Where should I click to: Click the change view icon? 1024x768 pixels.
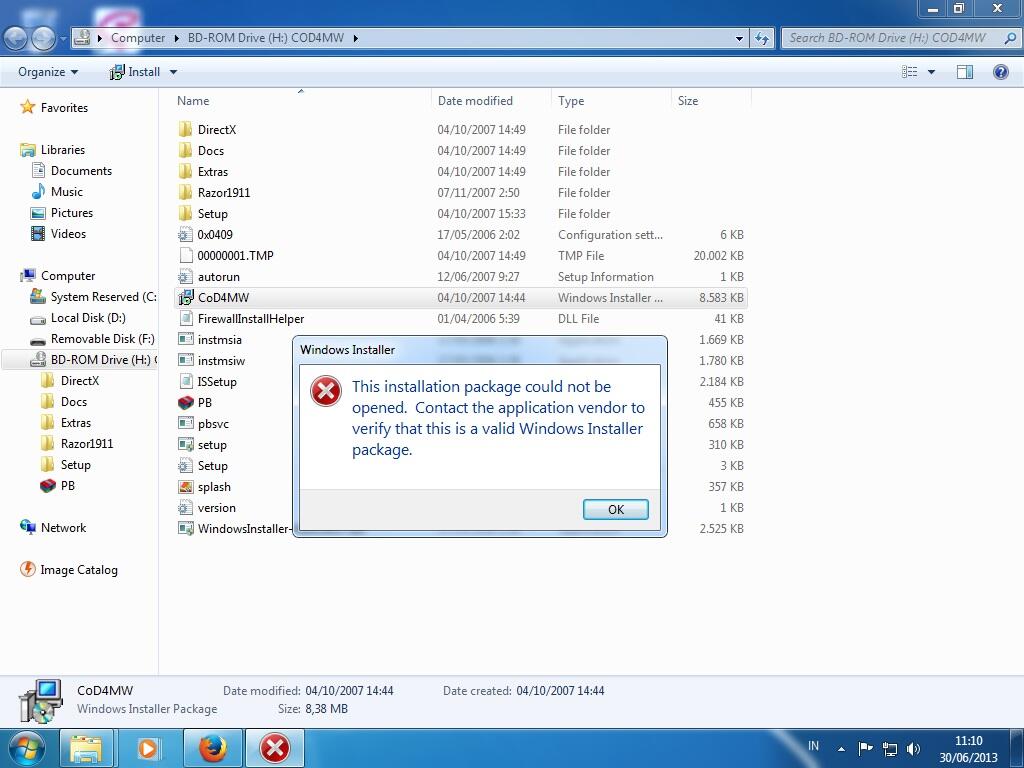pyautogui.click(x=909, y=72)
